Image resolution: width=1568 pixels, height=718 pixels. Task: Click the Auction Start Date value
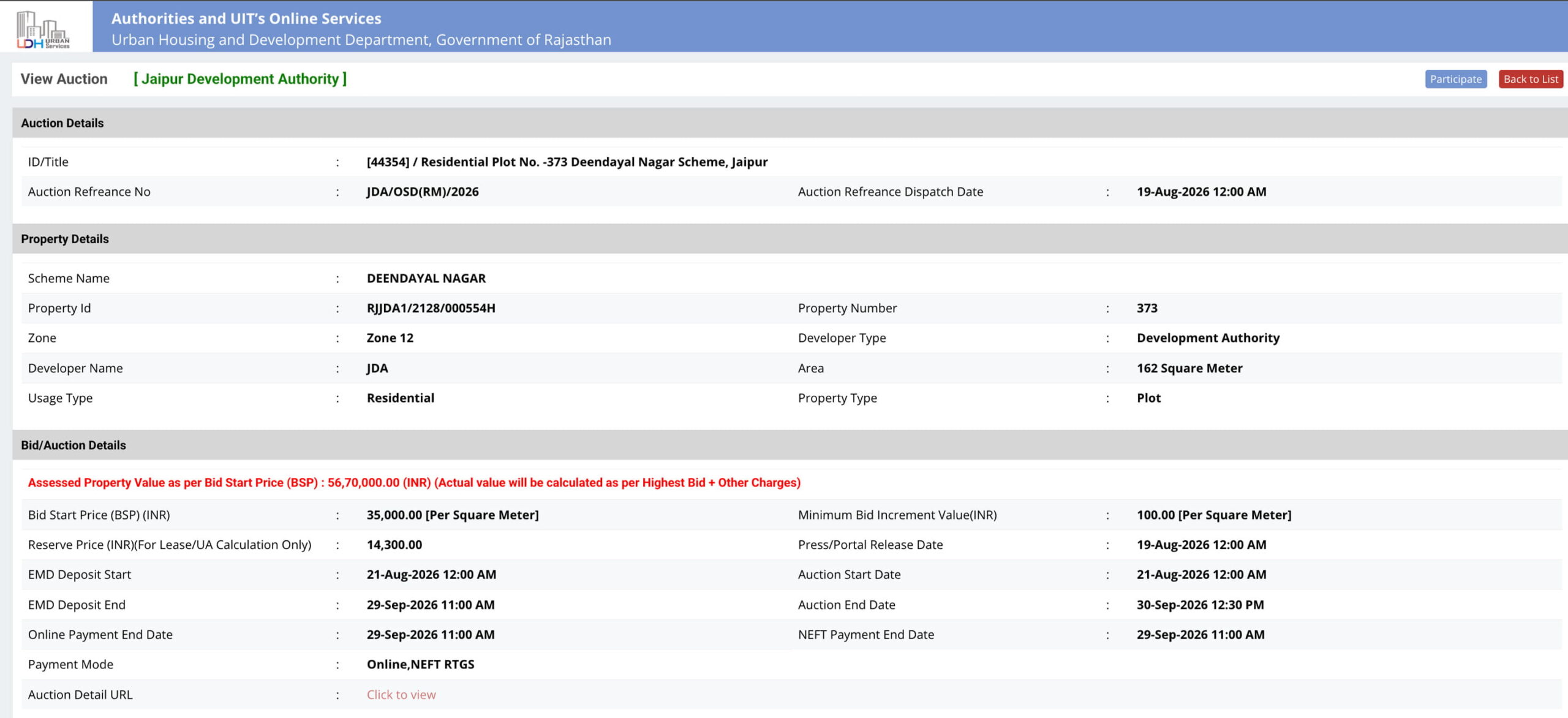(x=1202, y=575)
